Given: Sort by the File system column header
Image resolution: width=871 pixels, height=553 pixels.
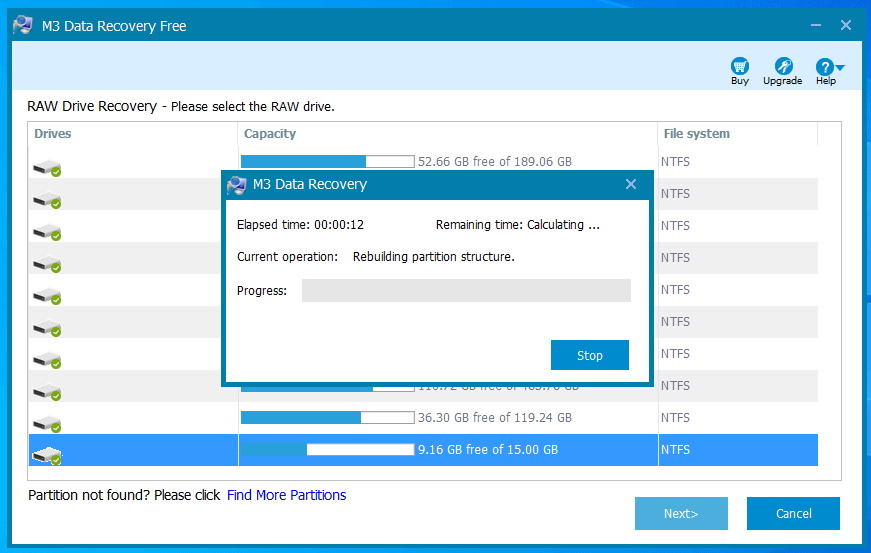Looking at the screenshot, I should 697,134.
